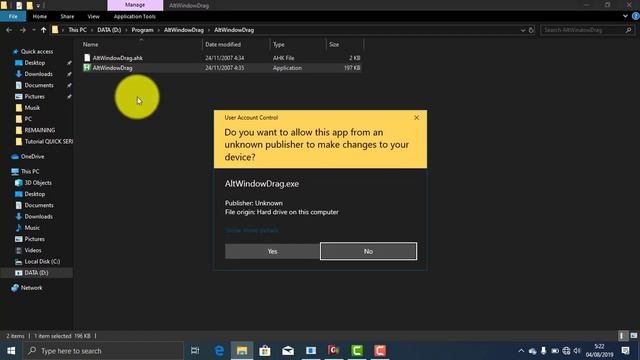Open the green Camtasia taskbar icon

point(357,351)
